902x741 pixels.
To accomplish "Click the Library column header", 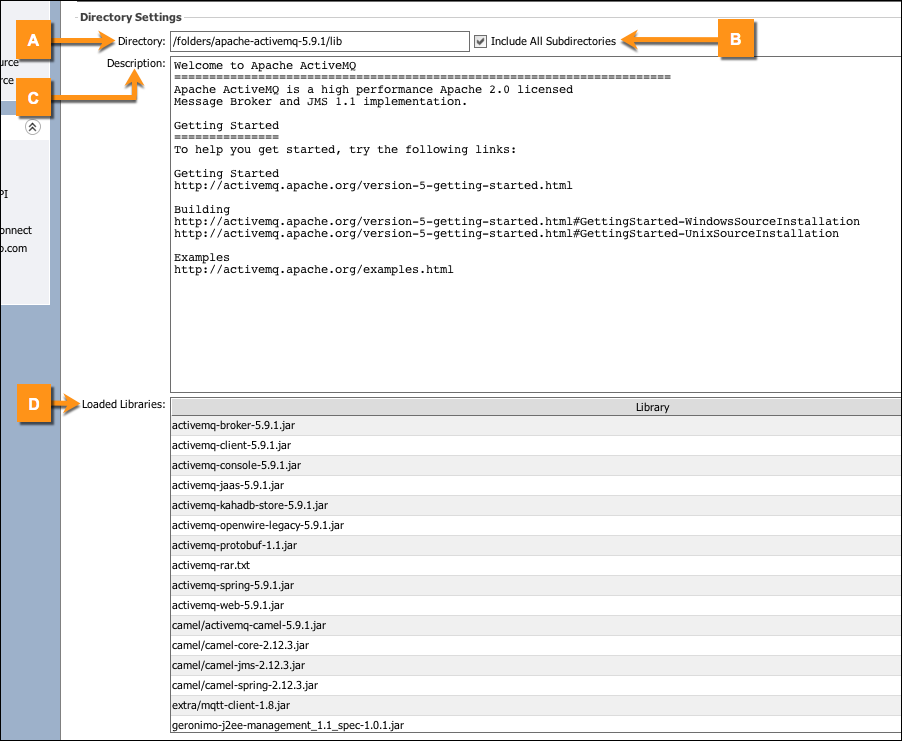I will tap(652, 407).
